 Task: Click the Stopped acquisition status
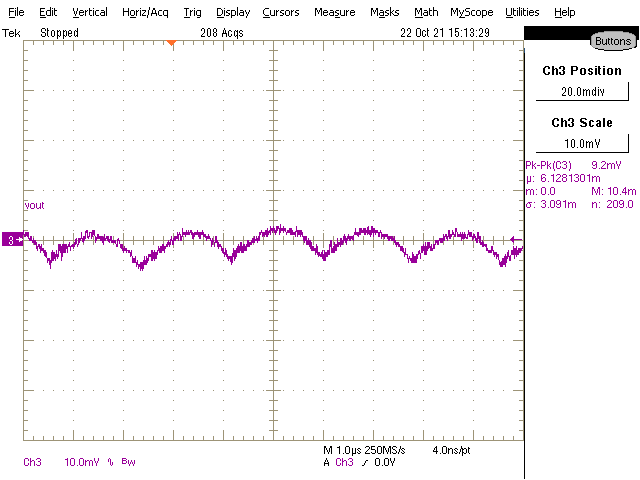coord(59,33)
